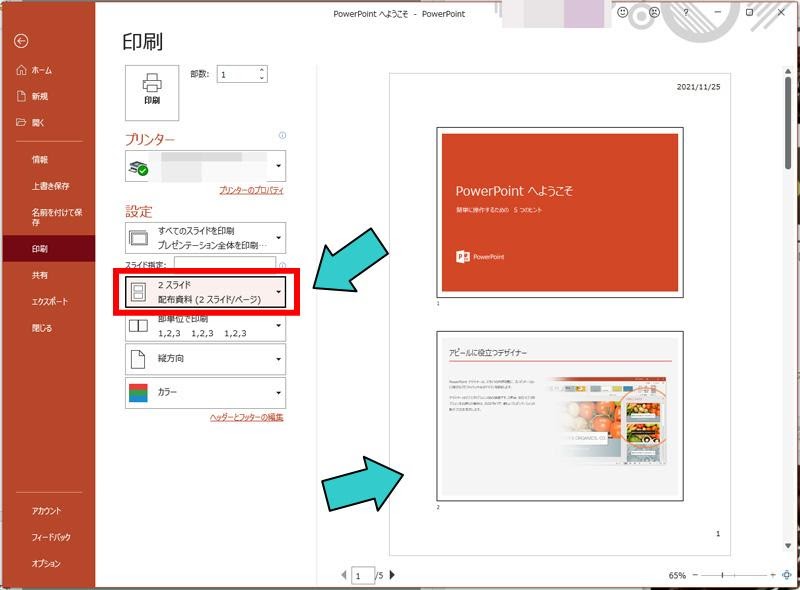Click the zoom in plus button
This screenshot has width=800, height=590.
coord(773,575)
